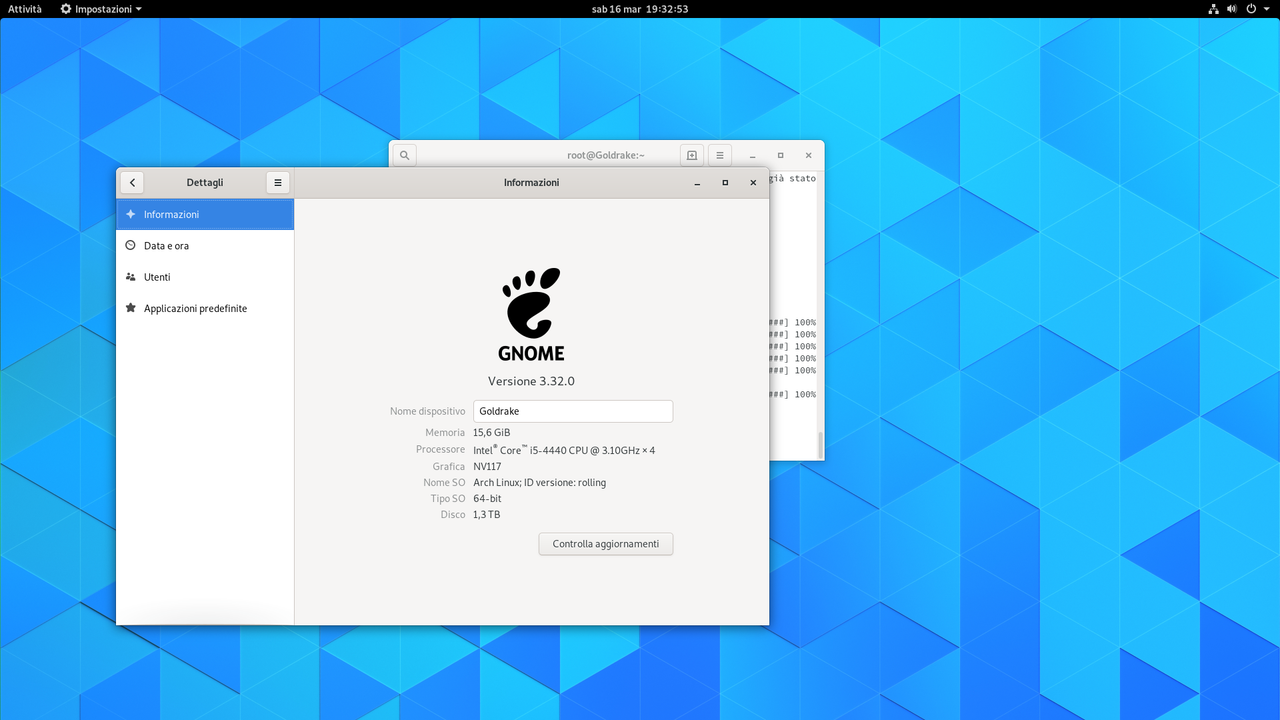The width and height of the screenshot is (1280, 720).
Task: Click the users icon beside Utenti
Action: (131, 277)
